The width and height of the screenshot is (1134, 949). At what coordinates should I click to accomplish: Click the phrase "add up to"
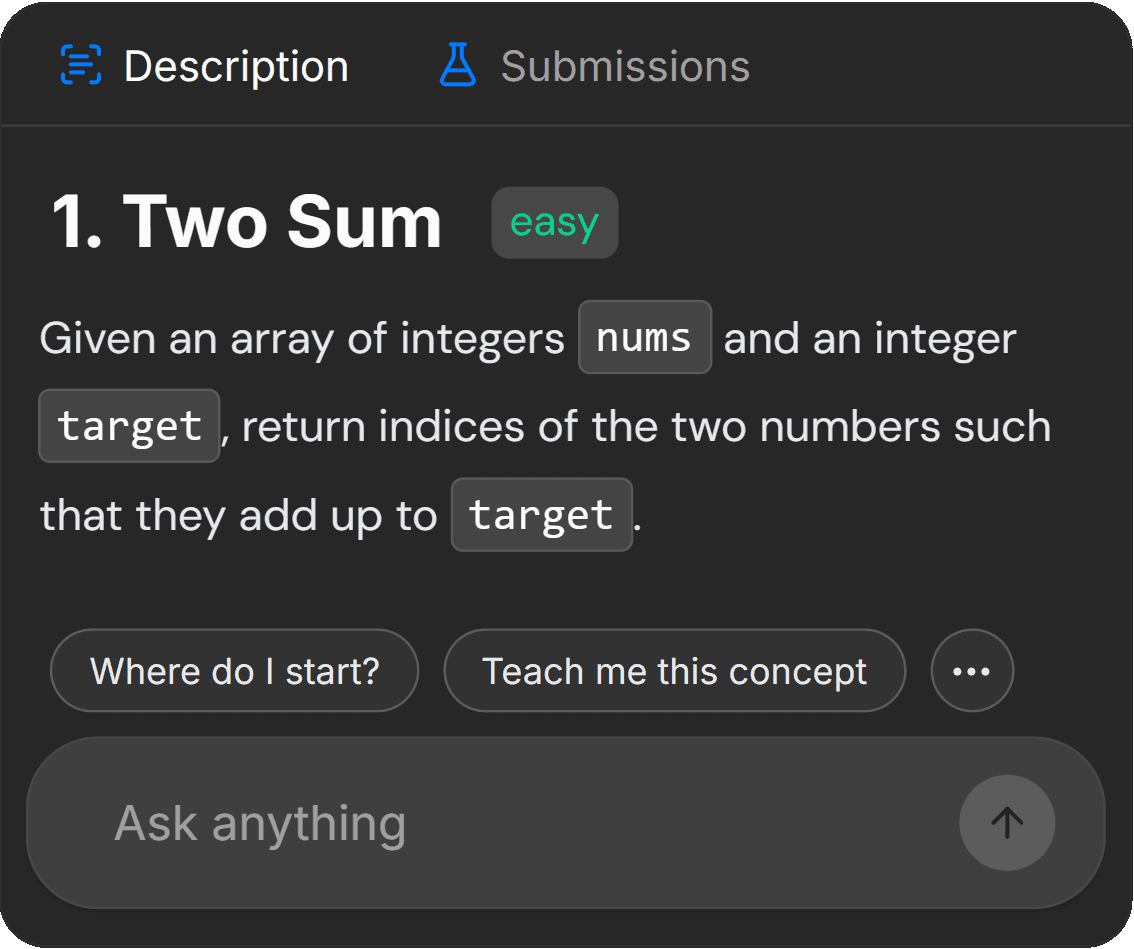(x=337, y=516)
